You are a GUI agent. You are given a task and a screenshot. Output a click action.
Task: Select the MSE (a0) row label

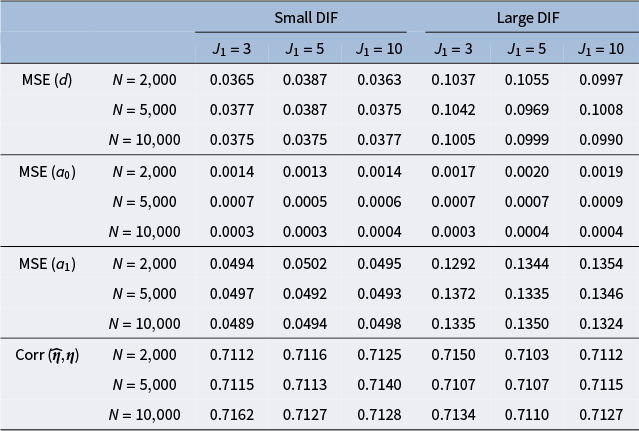(47, 171)
